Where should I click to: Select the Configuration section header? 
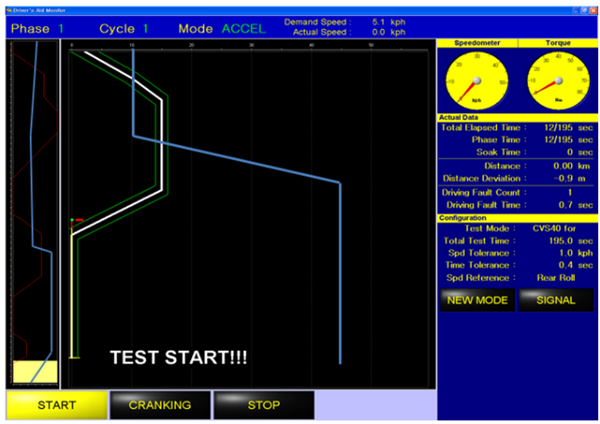click(x=463, y=217)
